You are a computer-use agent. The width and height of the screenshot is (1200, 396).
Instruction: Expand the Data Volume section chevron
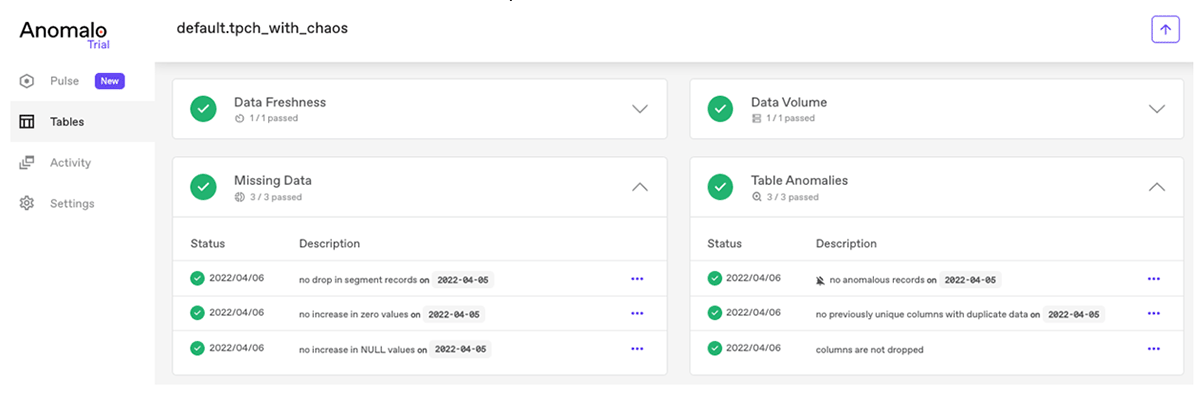point(1157,109)
